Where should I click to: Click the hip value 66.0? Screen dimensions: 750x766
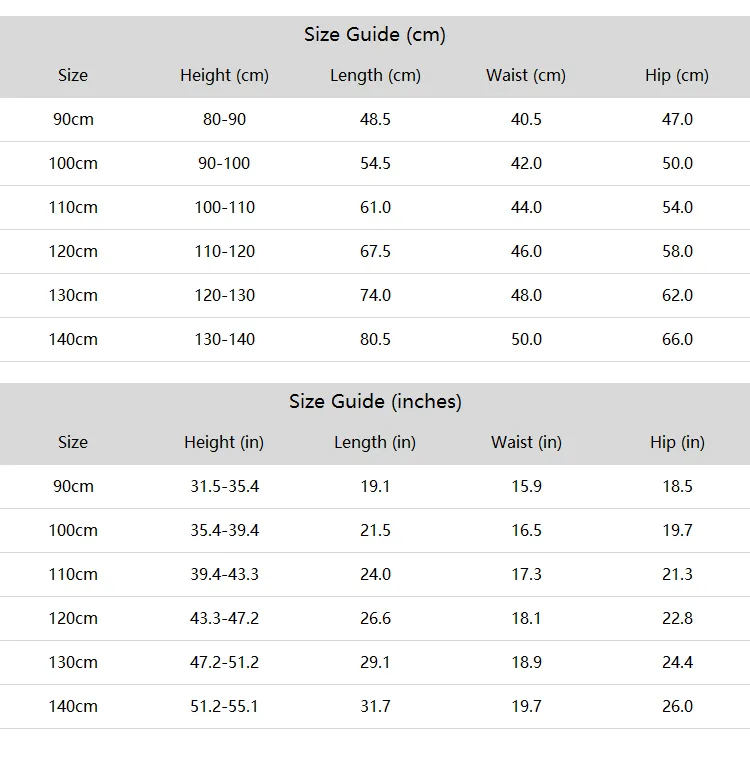677,339
